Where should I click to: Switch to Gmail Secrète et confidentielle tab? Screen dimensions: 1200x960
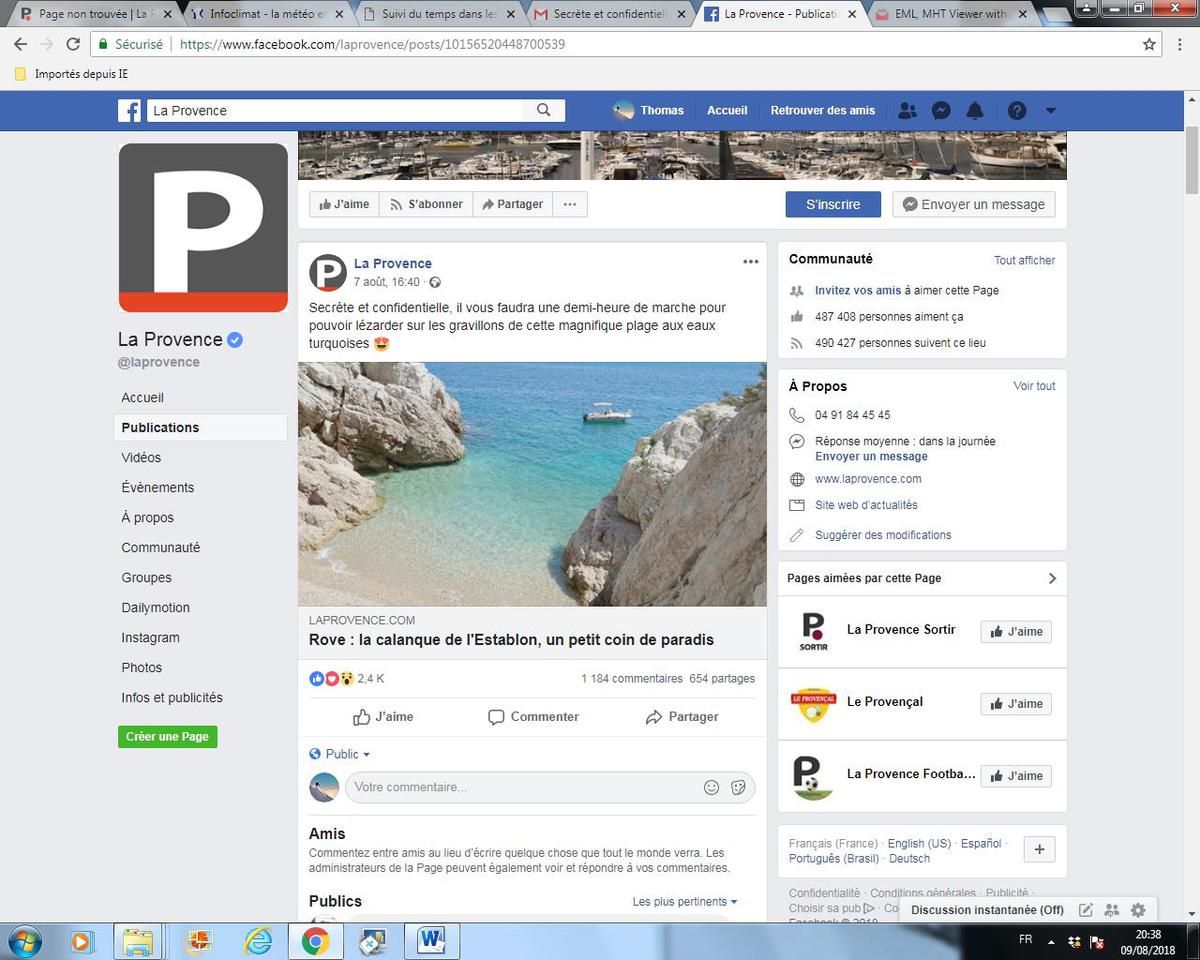(x=610, y=14)
